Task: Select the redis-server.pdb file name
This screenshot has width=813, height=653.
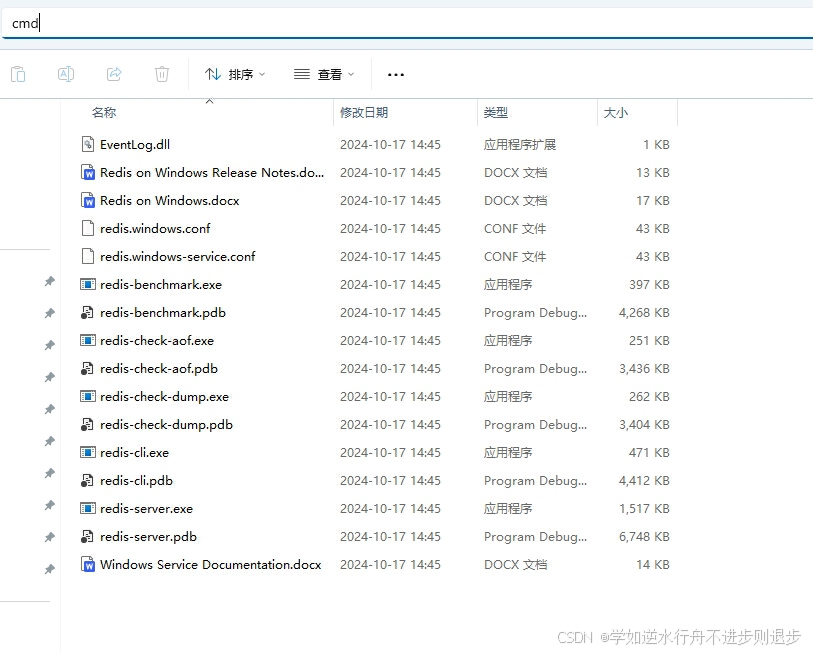Action: coord(148,537)
